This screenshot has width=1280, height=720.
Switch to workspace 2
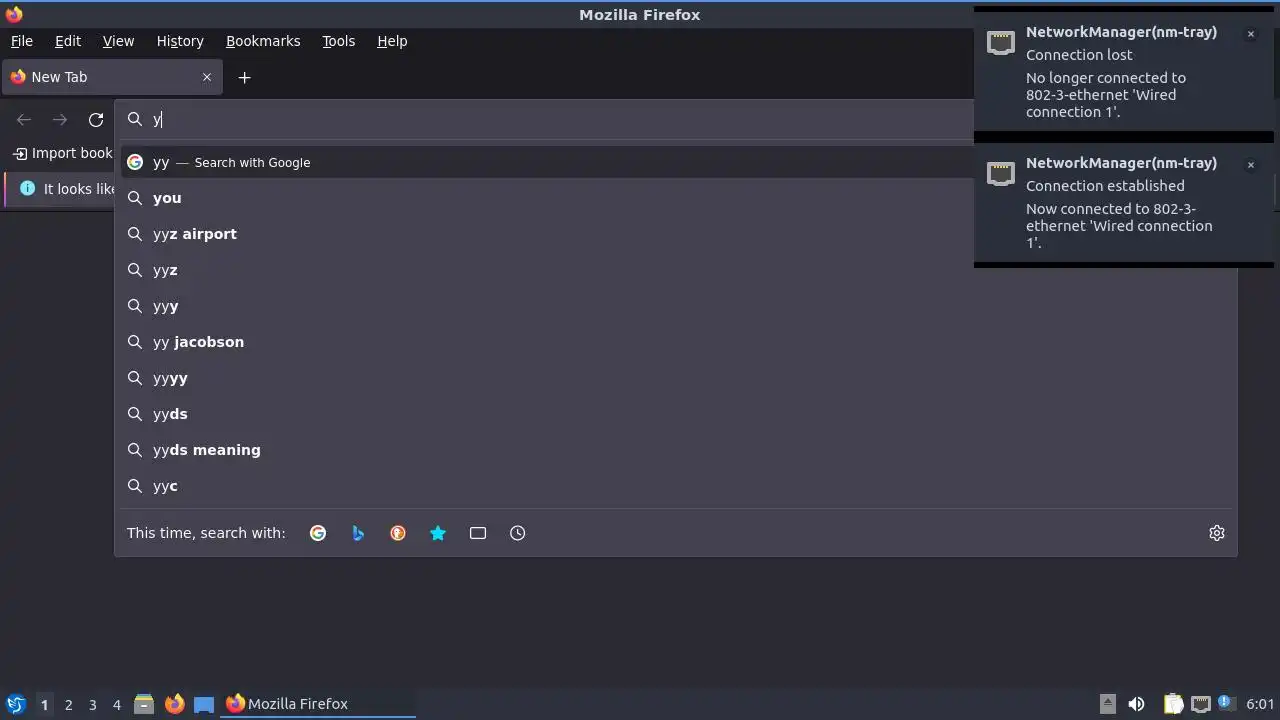tap(68, 704)
